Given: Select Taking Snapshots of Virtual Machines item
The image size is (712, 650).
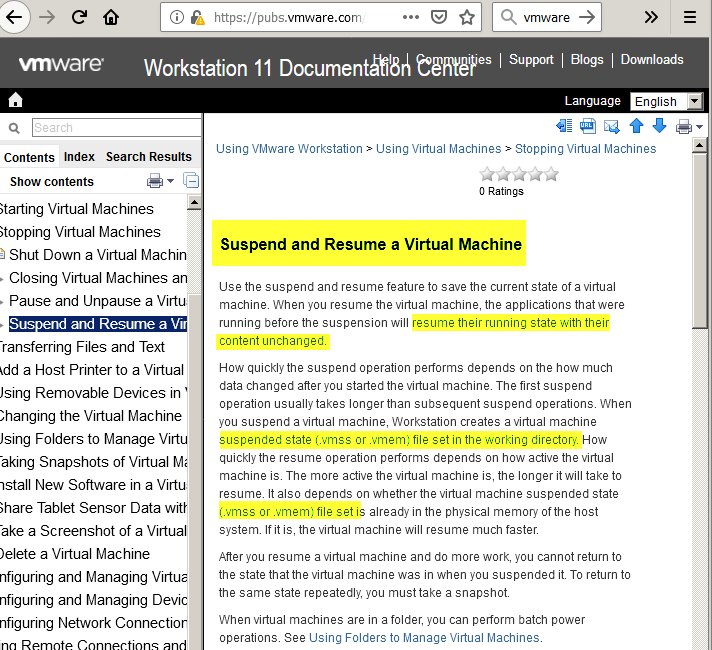Looking at the screenshot, I should click(x=94, y=462).
